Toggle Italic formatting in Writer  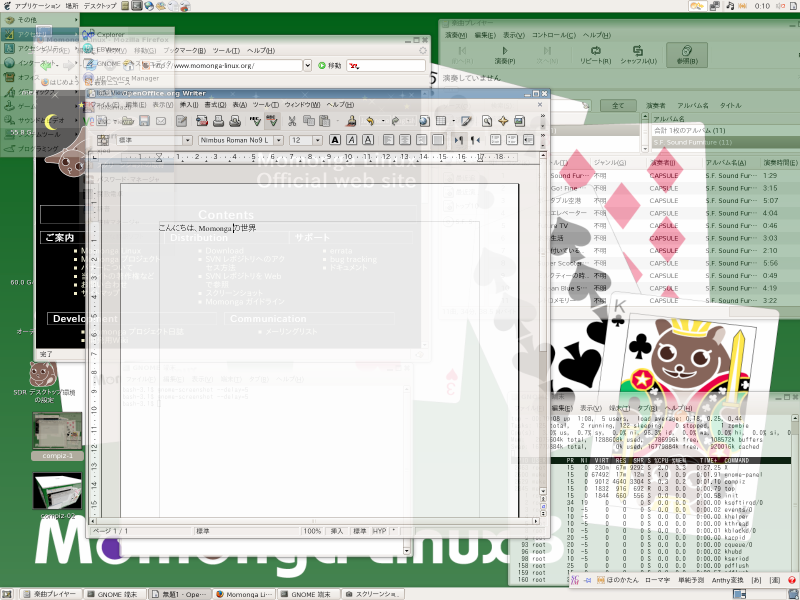pos(352,140)
